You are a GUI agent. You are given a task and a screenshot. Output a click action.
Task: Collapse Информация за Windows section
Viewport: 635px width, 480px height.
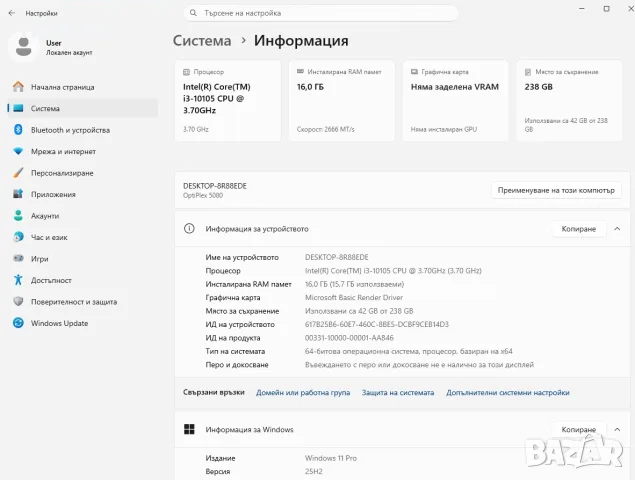pos(617,429)
